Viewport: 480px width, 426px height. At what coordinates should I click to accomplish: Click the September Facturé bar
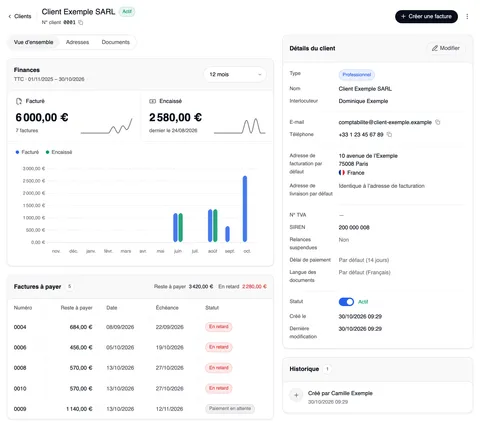[x=227, y=234]
